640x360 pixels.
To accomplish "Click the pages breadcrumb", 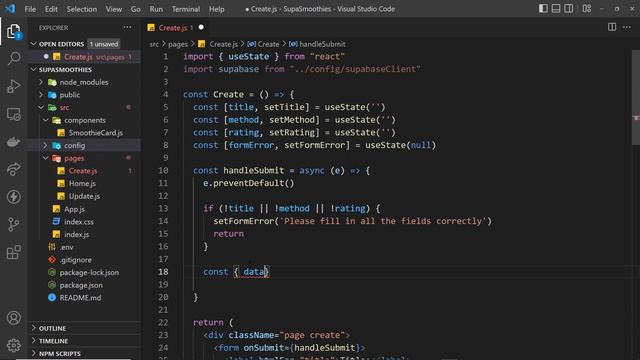I will (x=178, y=44).
